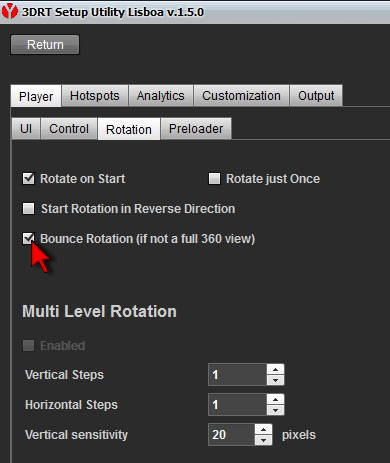Open the Analytics tab
This screenshot has width=390, height=463.
click(x=161, y=96)
